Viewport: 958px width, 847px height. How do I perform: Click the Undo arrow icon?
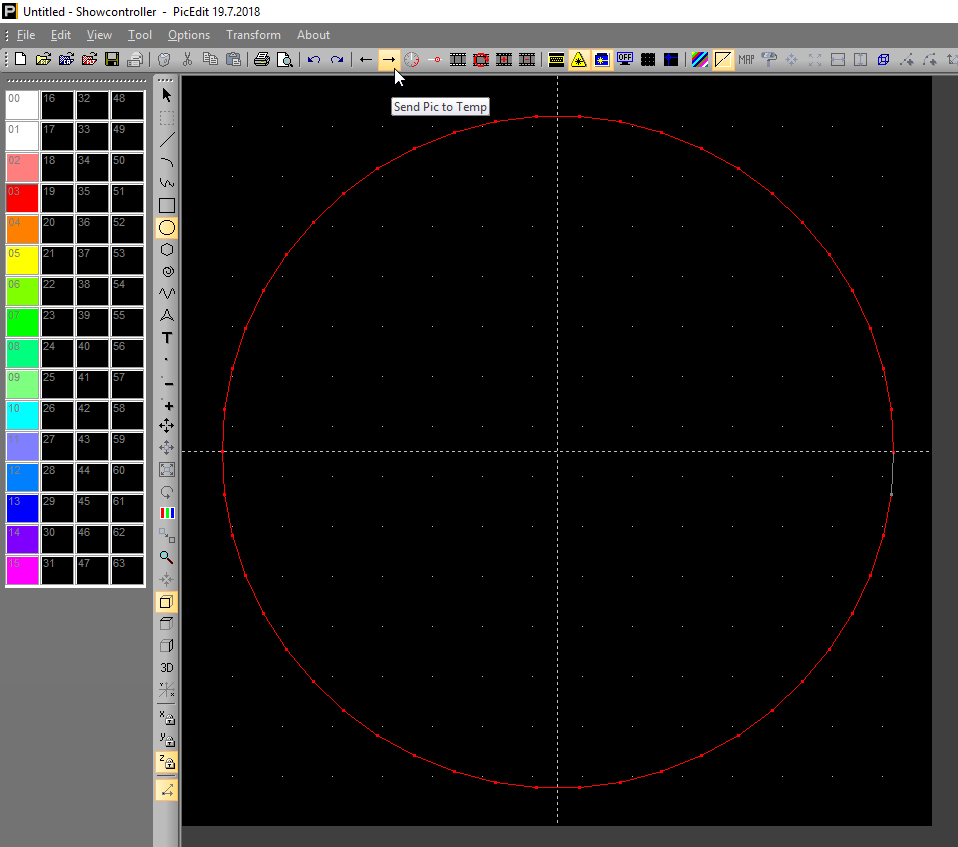click(x=314, y=60)
